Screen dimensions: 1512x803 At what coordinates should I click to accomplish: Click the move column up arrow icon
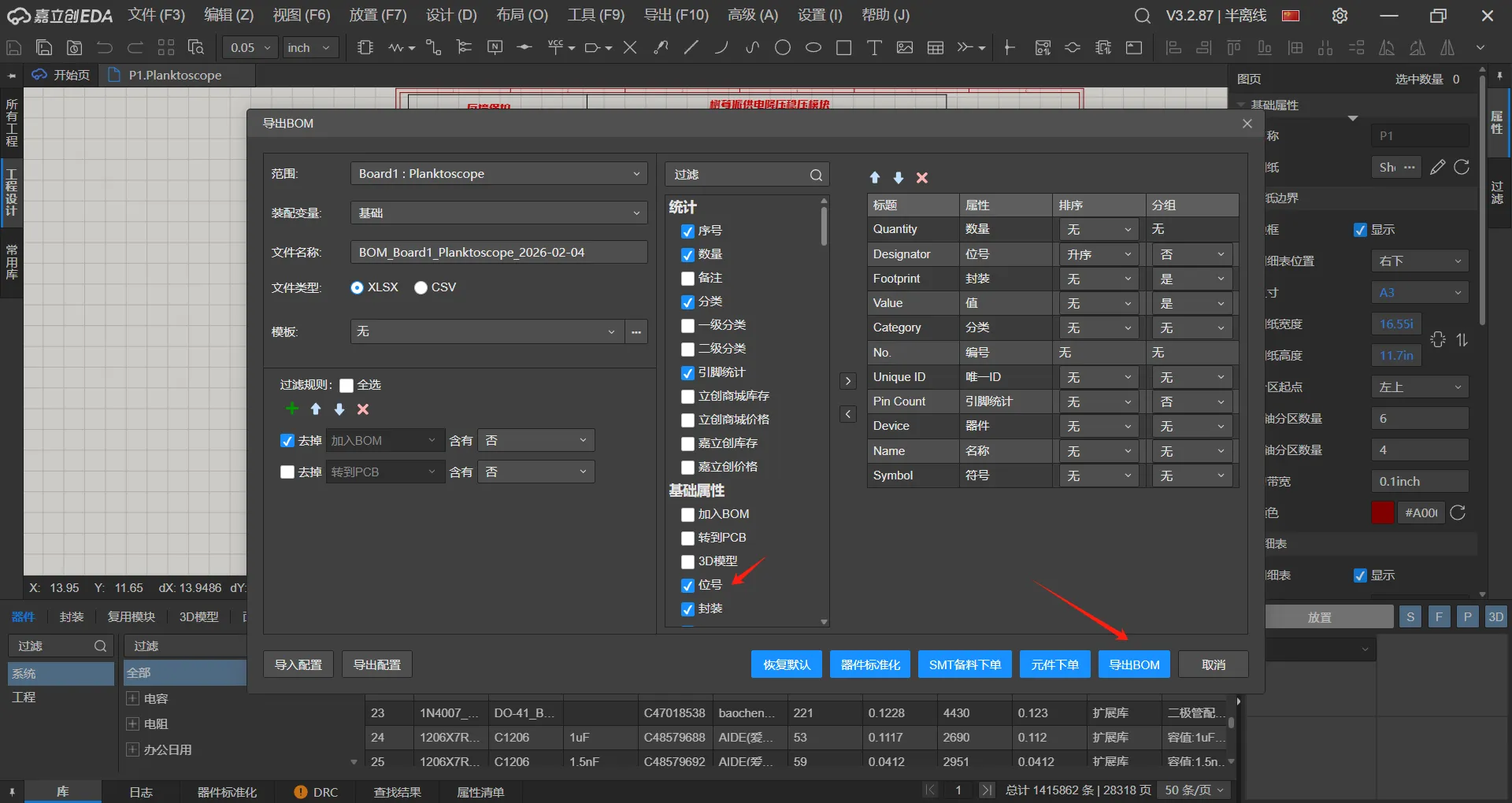[875, 178]
